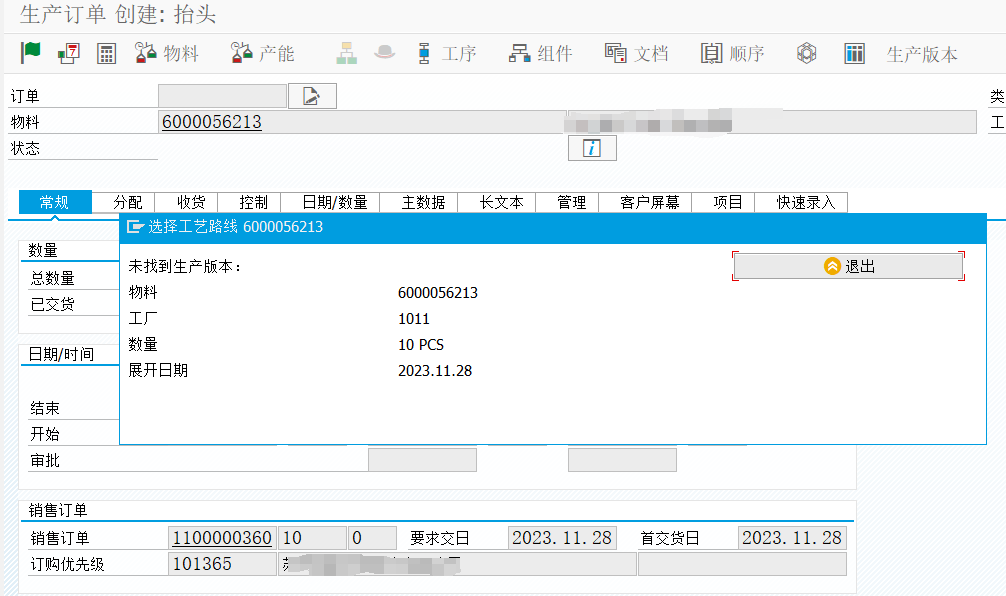1006x596 pixels.
Task: Click the first empty field in 审批 row
Action: point(422,460)
